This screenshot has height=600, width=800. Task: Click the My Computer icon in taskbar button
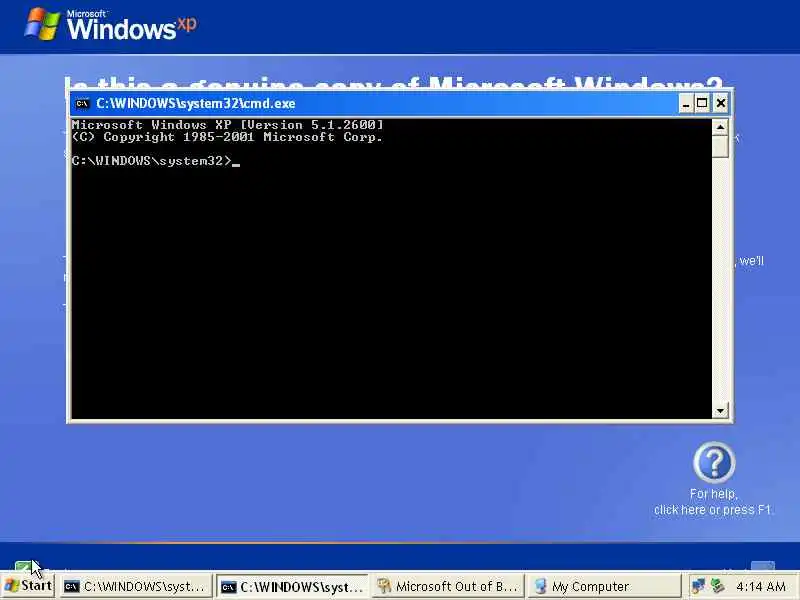point(540,587)
